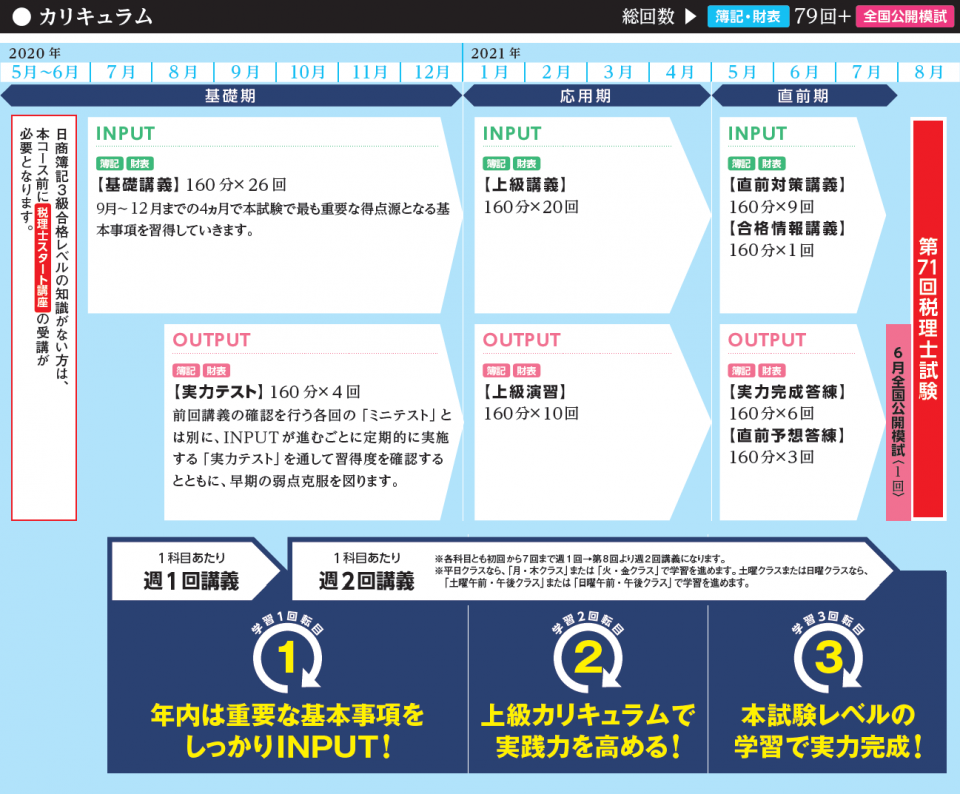
Task: Select the circular arrow number 1 icon
Action: point(287,657)
